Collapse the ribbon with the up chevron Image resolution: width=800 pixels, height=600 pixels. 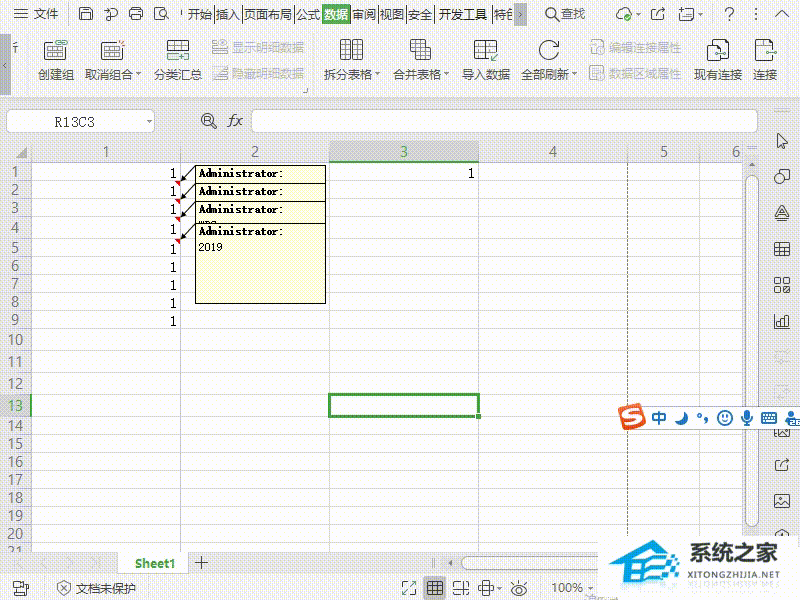pyautogui.click(x=782, y=14)
